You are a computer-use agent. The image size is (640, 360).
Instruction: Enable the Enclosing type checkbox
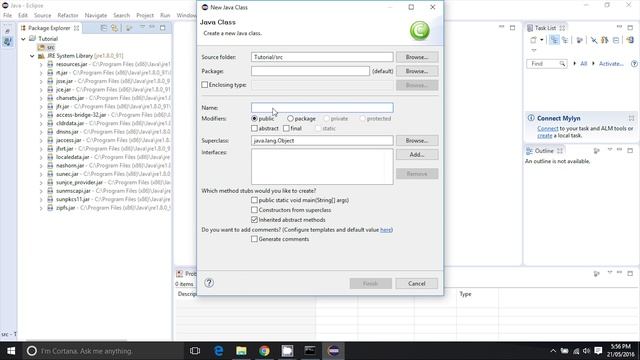pyautogui.click(x=204, y=85)
